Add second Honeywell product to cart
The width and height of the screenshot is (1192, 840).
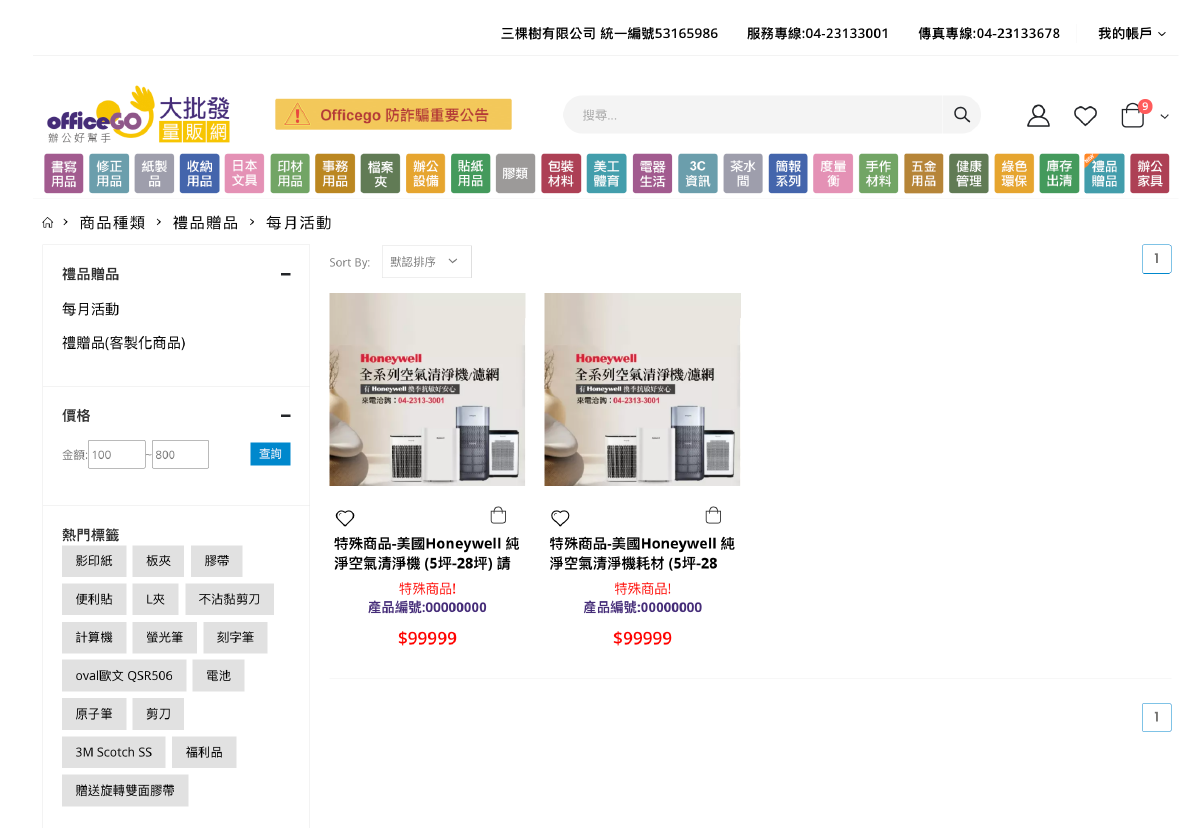(x=713, y=516)
